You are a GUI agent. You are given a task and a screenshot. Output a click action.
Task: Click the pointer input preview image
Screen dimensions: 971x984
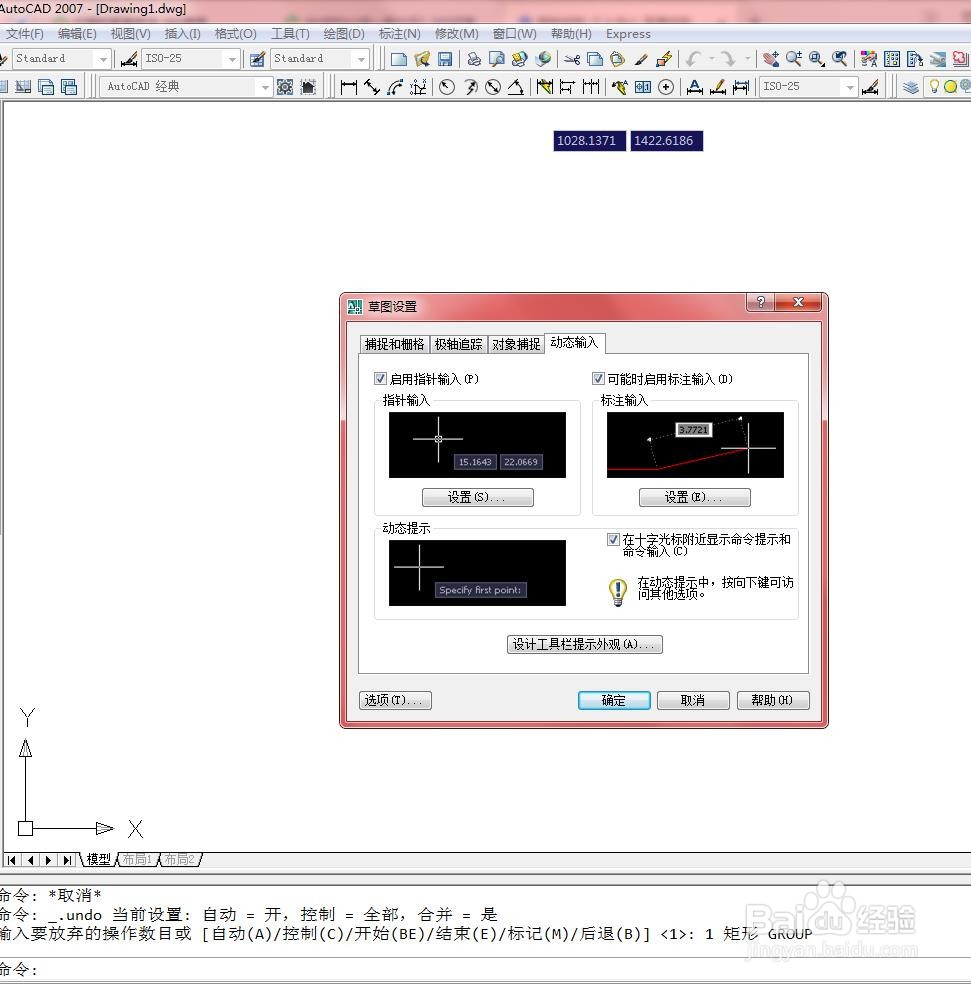tap(477, 445)
